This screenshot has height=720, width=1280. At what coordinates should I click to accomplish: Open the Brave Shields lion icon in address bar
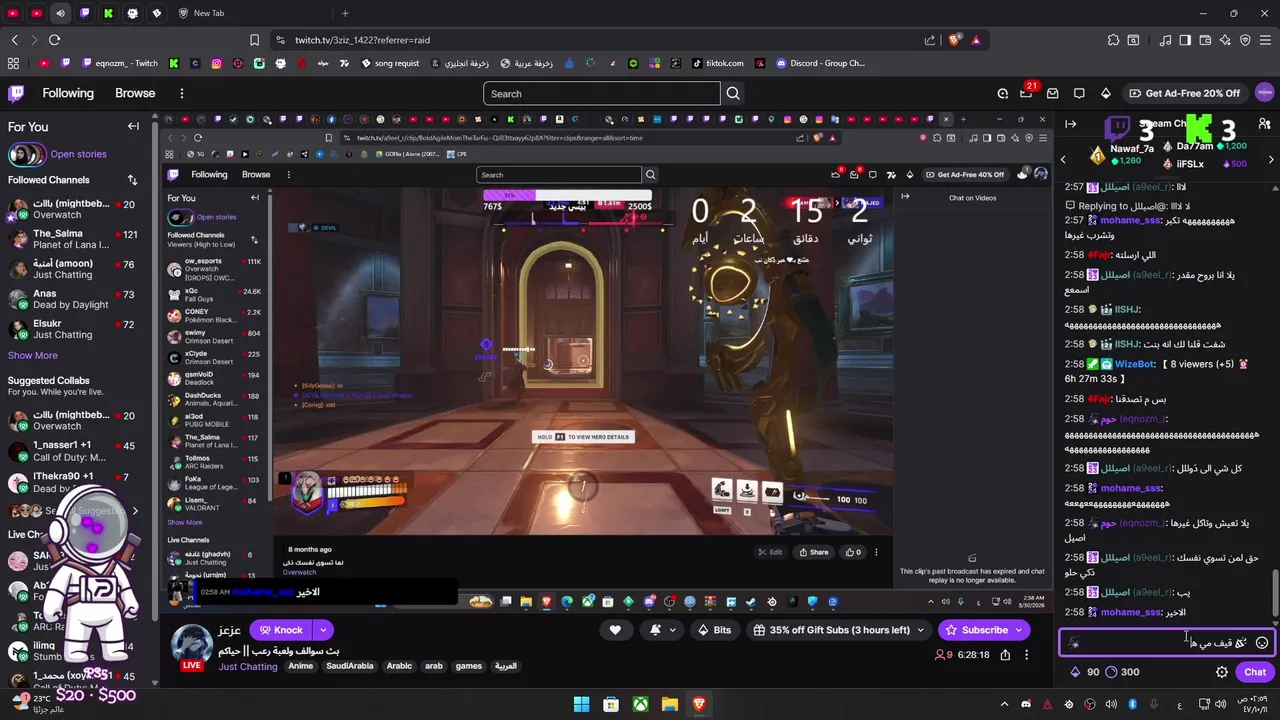click(955, 40)
